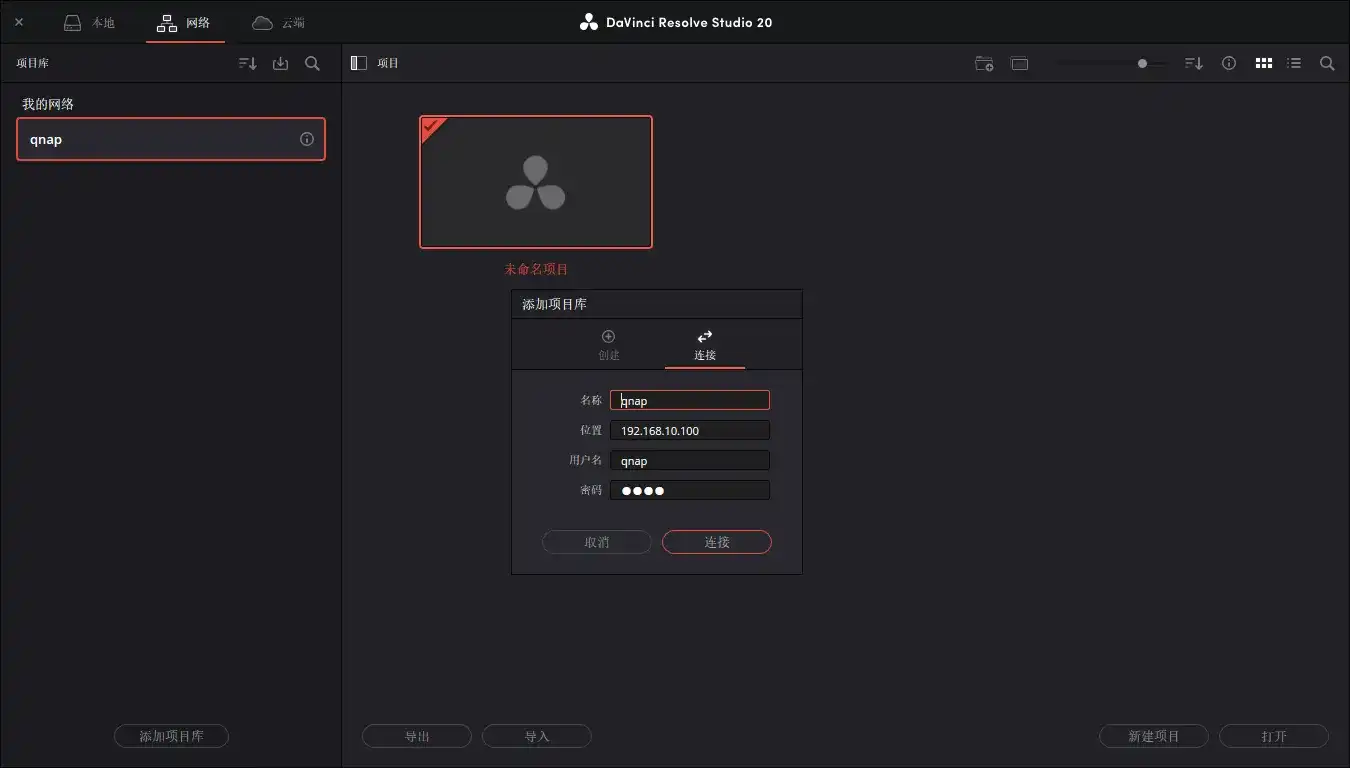Switch to the 云端 tab
This screenshot has width=1350, height=768.
coord(277,22)
